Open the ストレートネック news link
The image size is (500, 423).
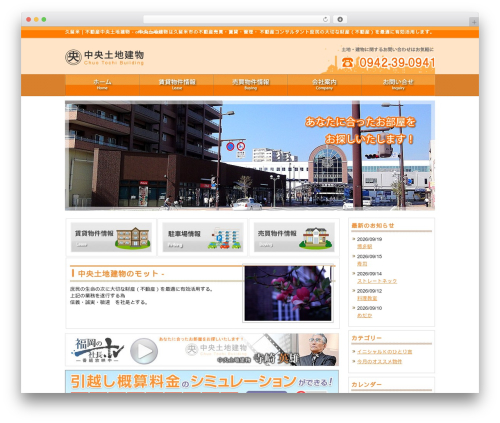coord(377,281)
